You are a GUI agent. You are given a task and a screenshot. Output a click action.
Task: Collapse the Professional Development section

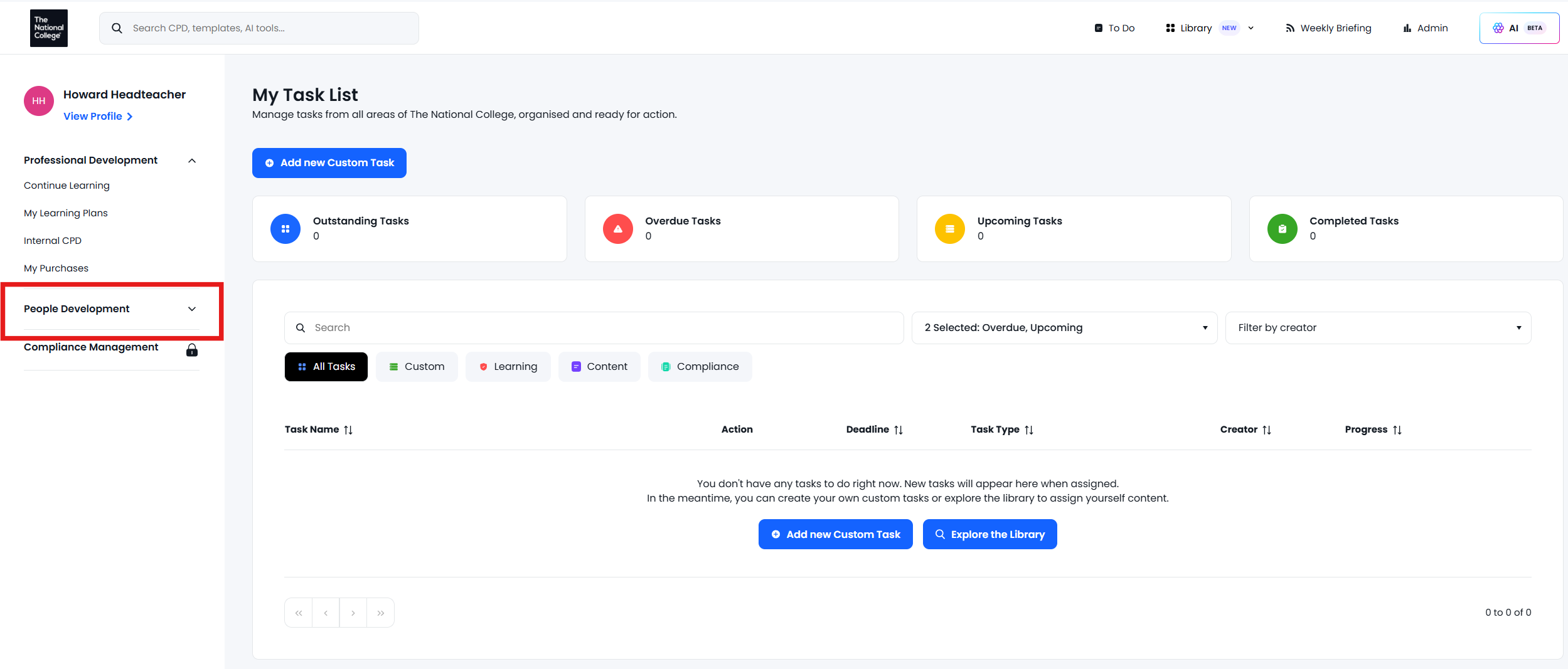192,161
